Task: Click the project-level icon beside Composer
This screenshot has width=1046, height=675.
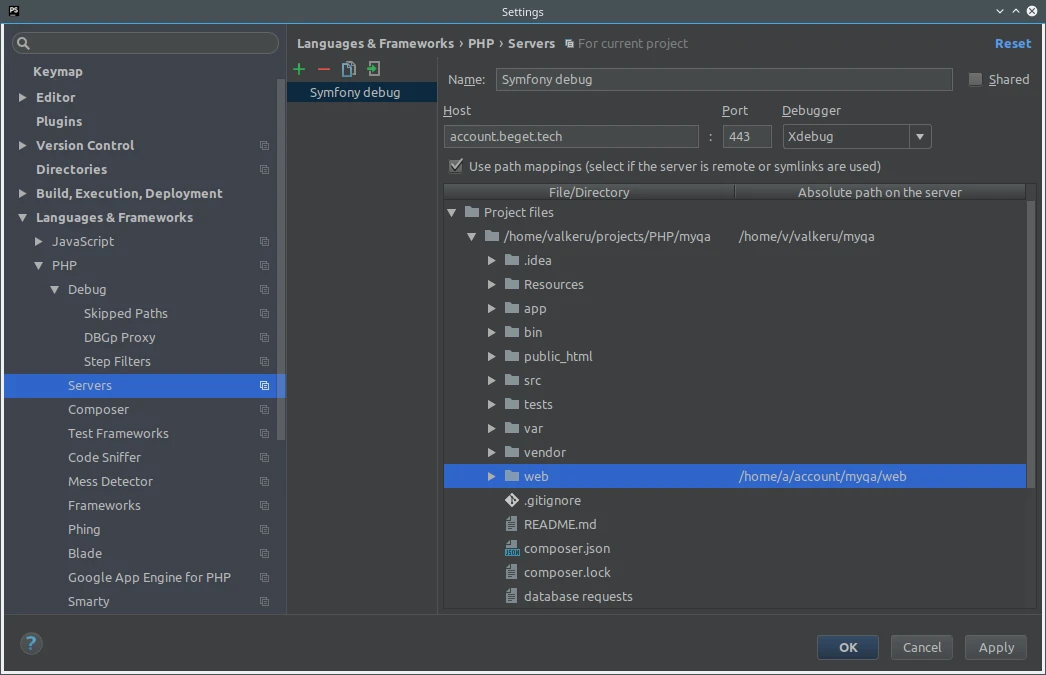Action: 264,410
